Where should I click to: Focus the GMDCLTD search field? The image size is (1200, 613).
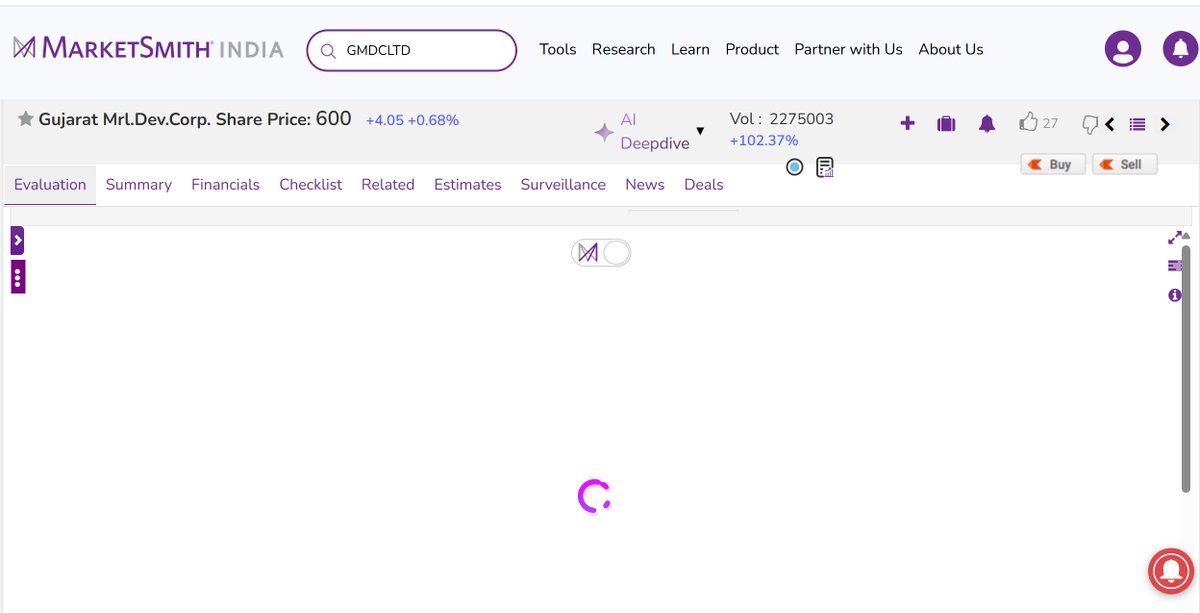click(411, 50)
